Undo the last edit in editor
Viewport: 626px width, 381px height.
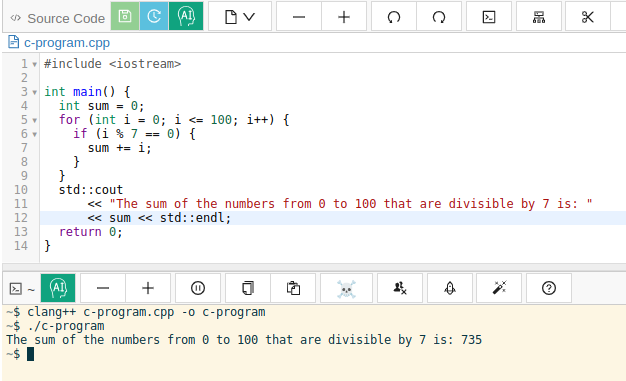(394, 16)
